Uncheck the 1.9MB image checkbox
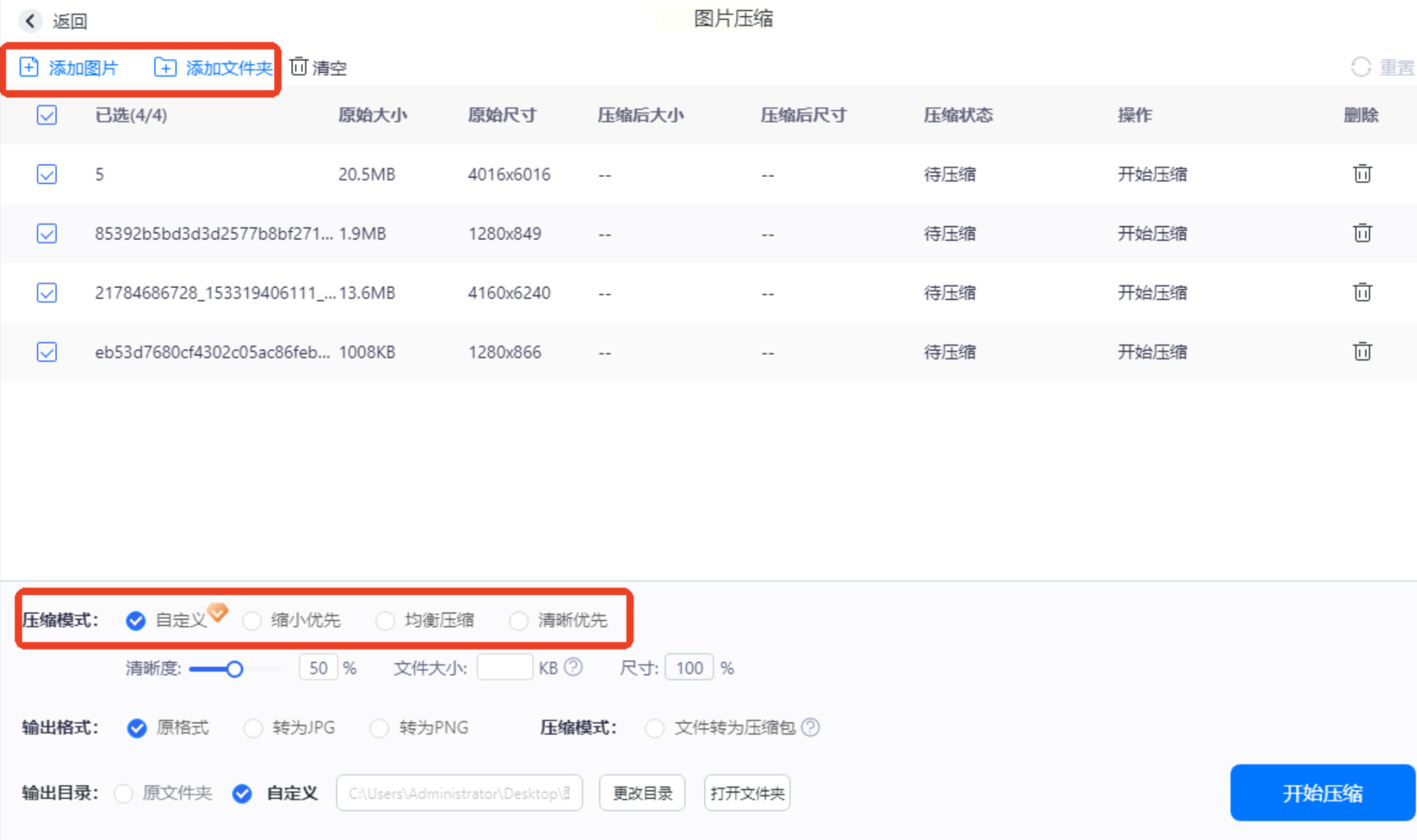Screen dimensions: 1417x840 47,233
